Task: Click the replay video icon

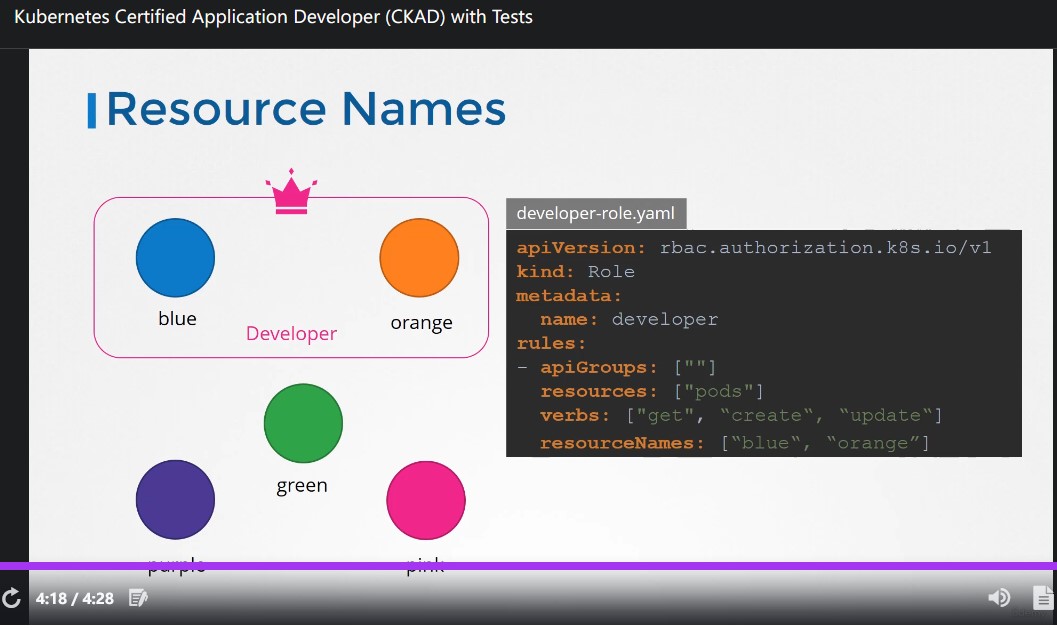Action: pos(11,598)
